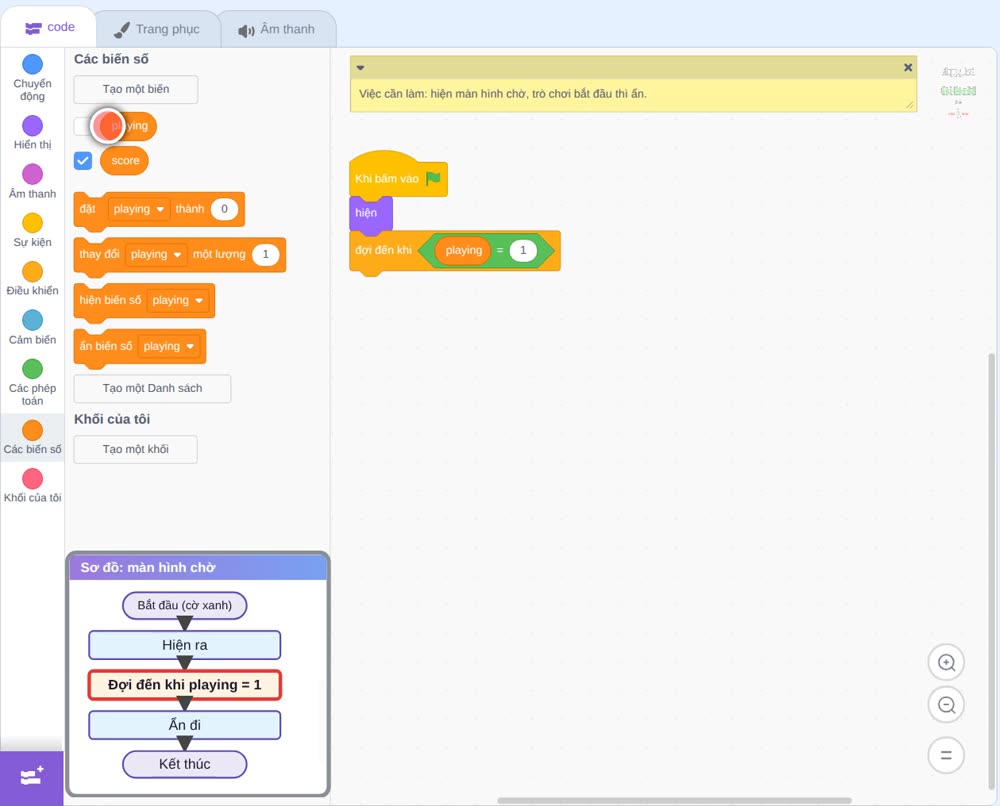Click Tạo một Danh sách button
1000x806 pixels.
click(x=152, y=388)
